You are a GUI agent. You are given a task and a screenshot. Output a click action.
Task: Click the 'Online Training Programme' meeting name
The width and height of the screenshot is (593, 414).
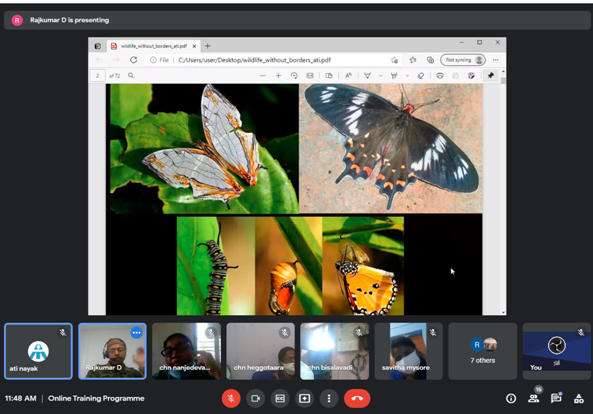pos(96,398)
